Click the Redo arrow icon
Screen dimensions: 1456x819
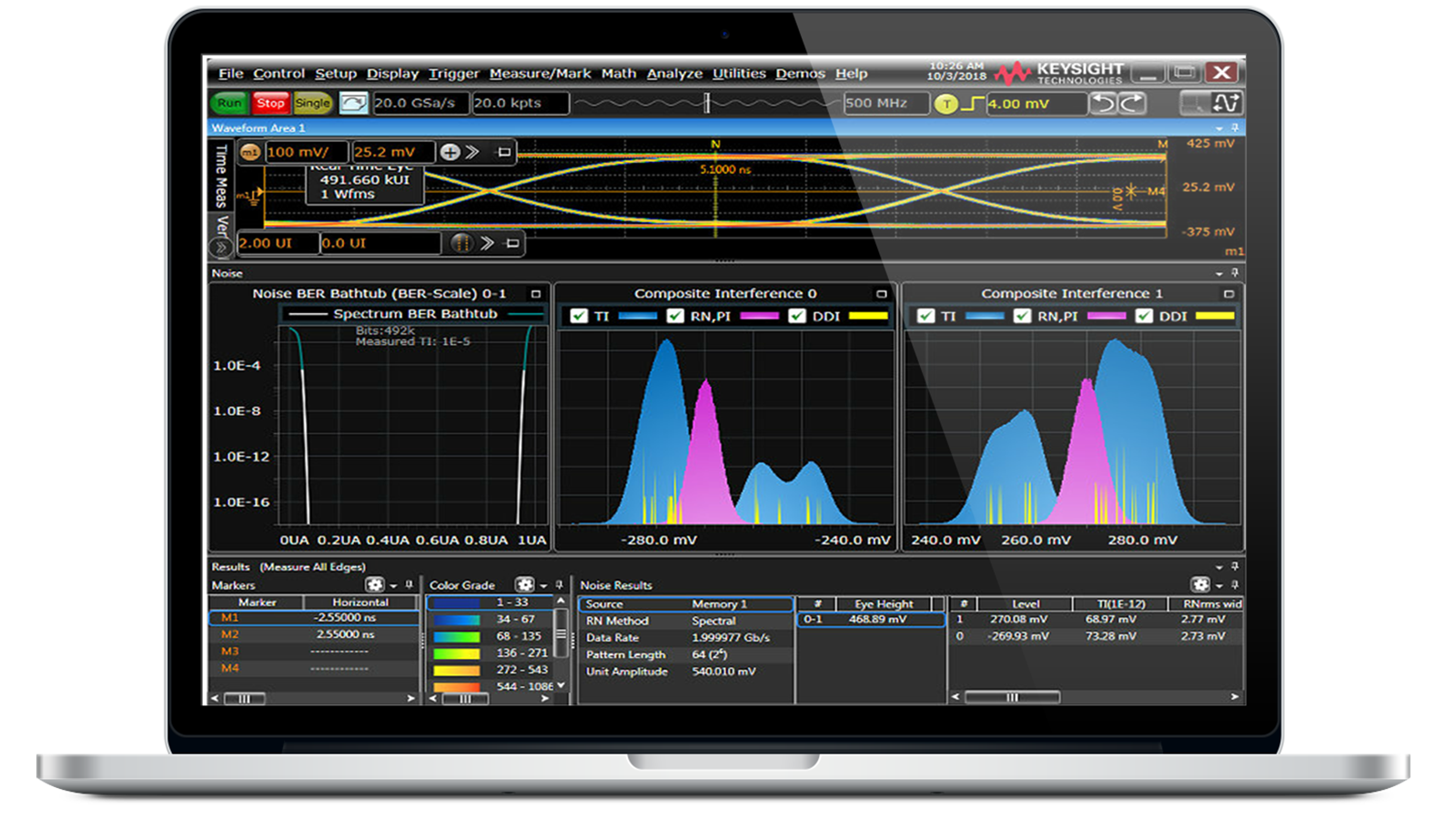pyautogui.click(x=1132, y=104)
